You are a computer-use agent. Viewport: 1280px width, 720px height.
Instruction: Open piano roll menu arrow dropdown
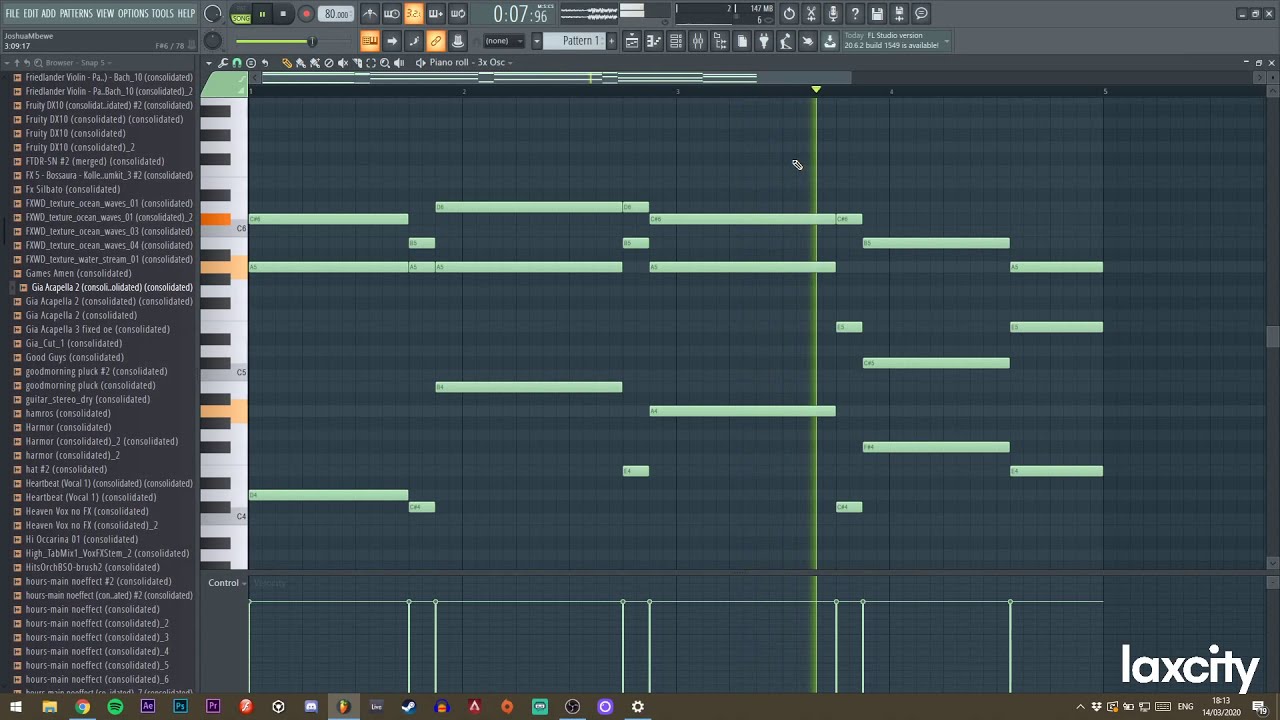(209, 62)
